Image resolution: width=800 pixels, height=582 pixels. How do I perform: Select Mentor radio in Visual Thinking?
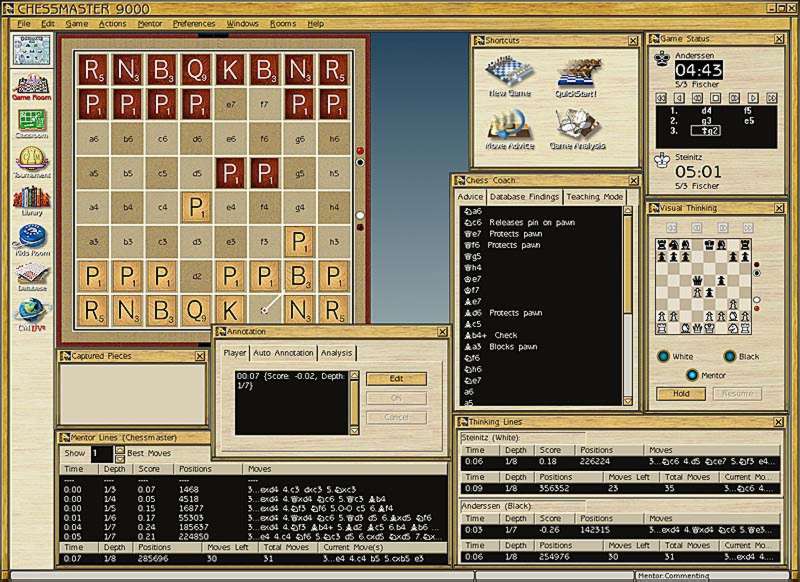click(692, 375)
